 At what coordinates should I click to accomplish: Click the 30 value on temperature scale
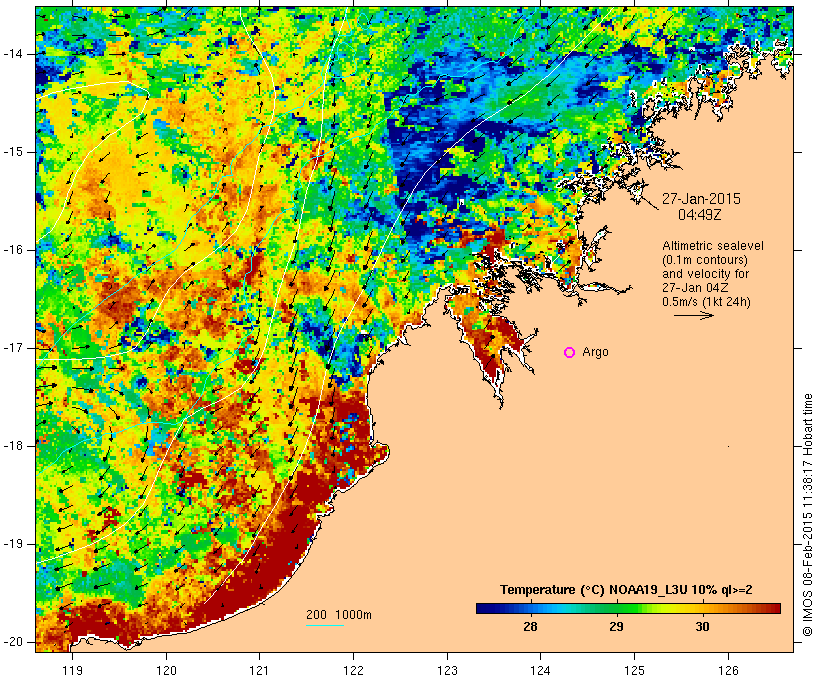(702, 627)
